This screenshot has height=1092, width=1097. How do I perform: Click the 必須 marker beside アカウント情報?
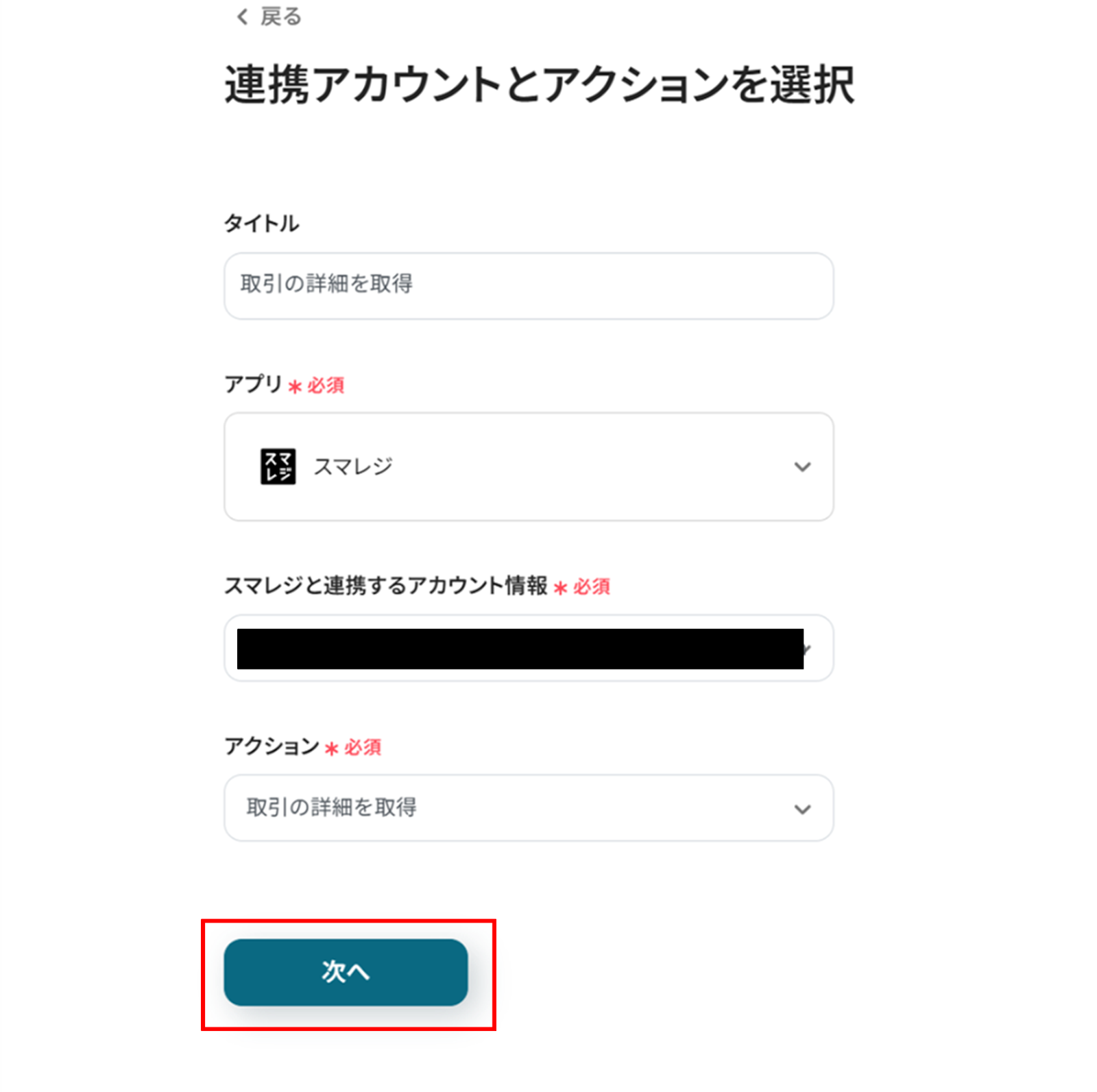pos(591,587)
